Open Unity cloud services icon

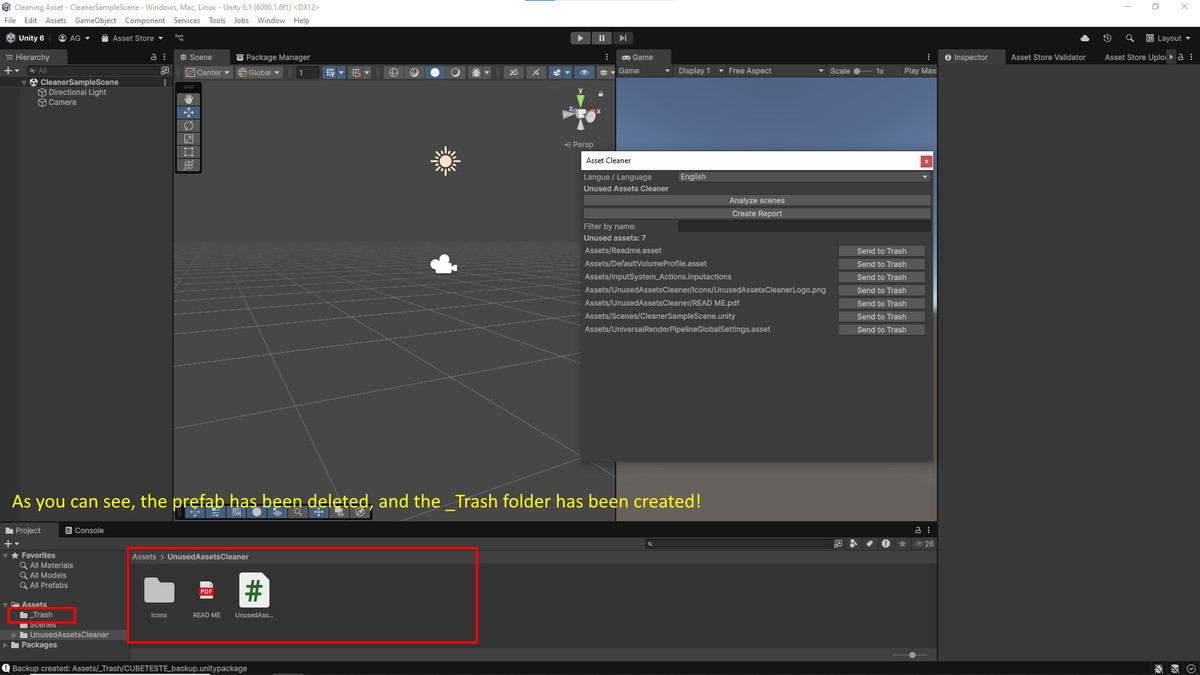(x=1085, y=38)
